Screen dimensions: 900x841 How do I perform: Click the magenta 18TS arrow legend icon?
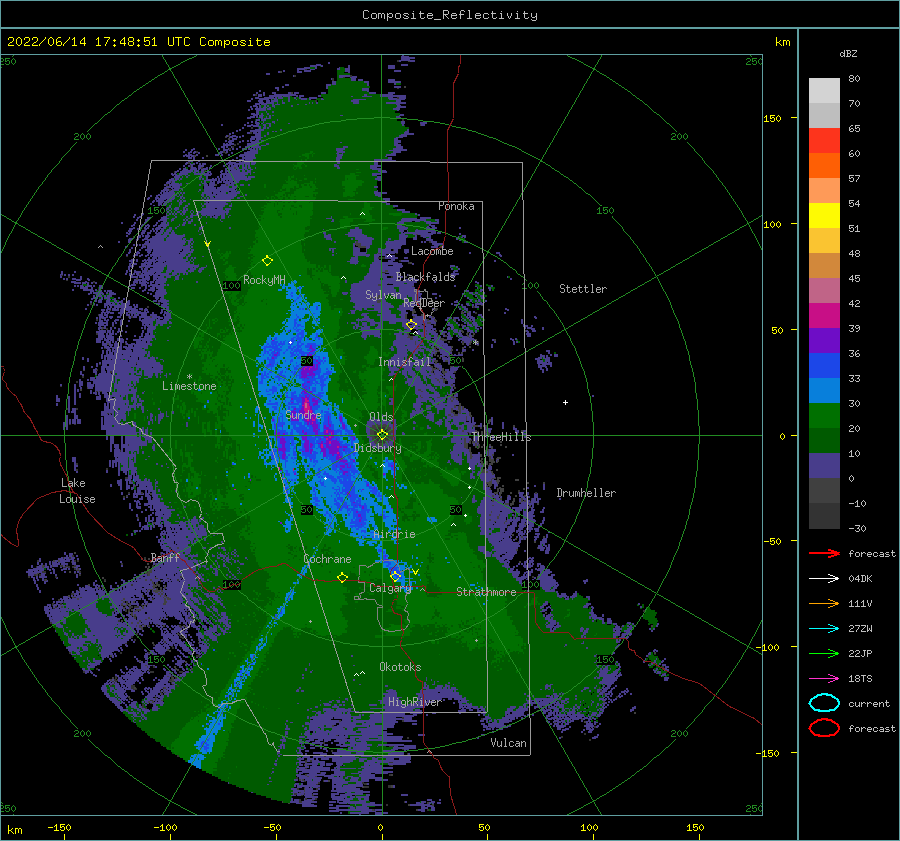[824, 679]
